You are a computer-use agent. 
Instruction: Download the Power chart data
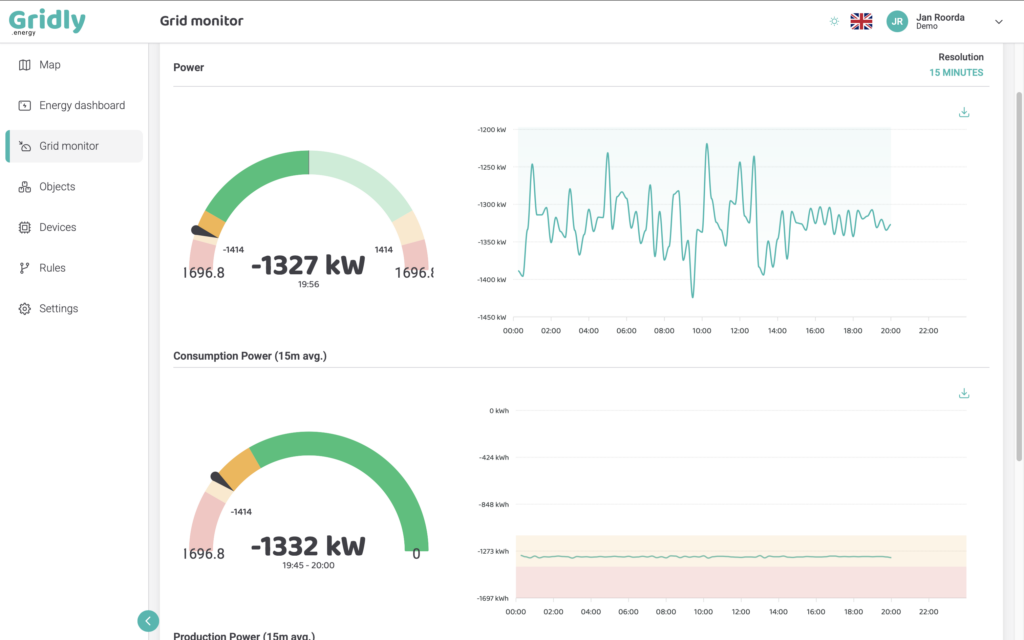point(963,112)
